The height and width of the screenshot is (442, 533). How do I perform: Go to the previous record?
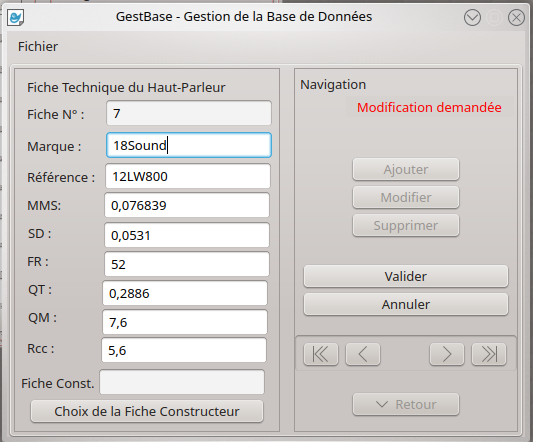(x=363, y=354)
